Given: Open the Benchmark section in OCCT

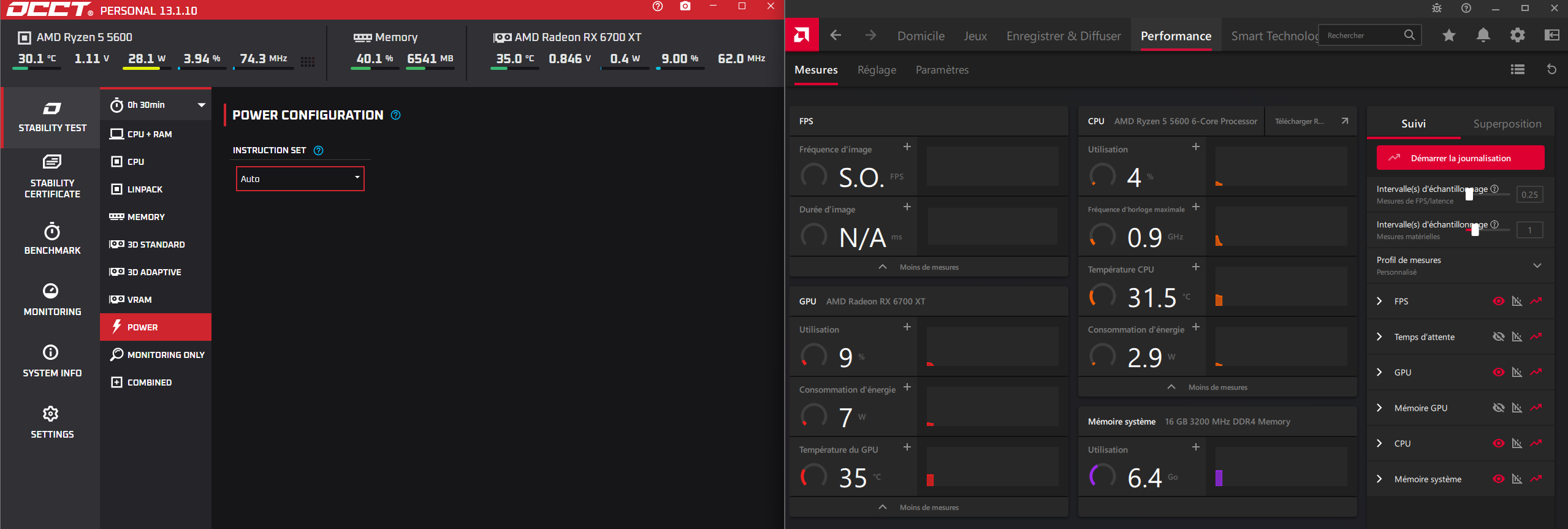Looking at the screenshot, I should pyautogui.click(x=52, y=238).
